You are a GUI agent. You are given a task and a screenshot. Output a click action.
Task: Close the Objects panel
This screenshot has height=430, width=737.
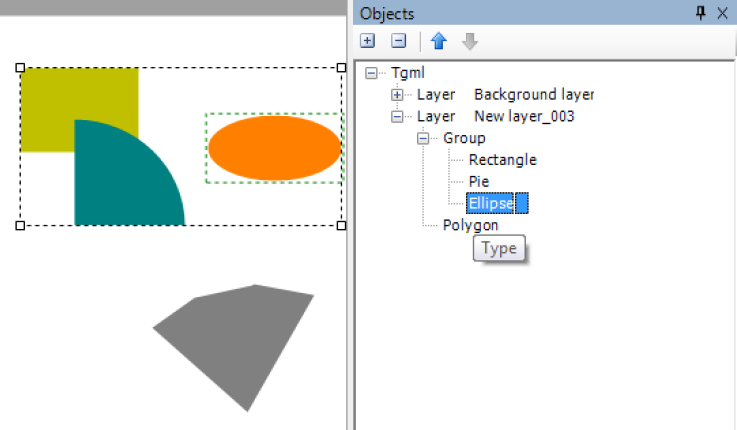pos(722,13)
